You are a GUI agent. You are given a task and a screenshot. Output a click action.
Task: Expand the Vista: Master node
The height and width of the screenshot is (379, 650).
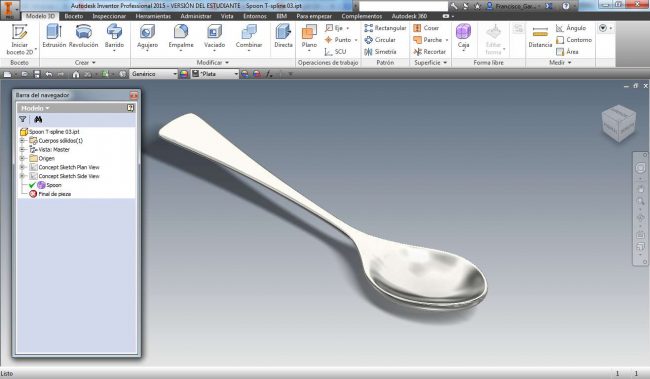22,149
